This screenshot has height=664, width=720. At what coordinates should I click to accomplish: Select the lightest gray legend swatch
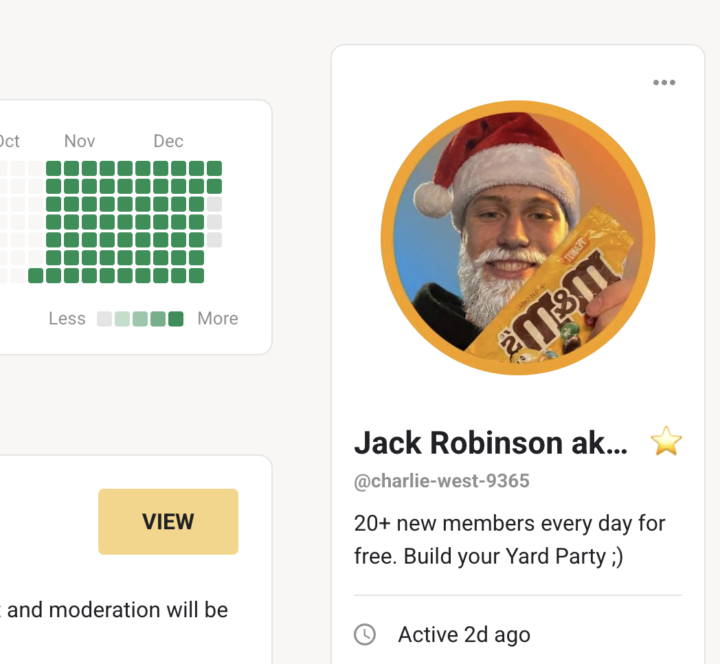coord(104,319)
